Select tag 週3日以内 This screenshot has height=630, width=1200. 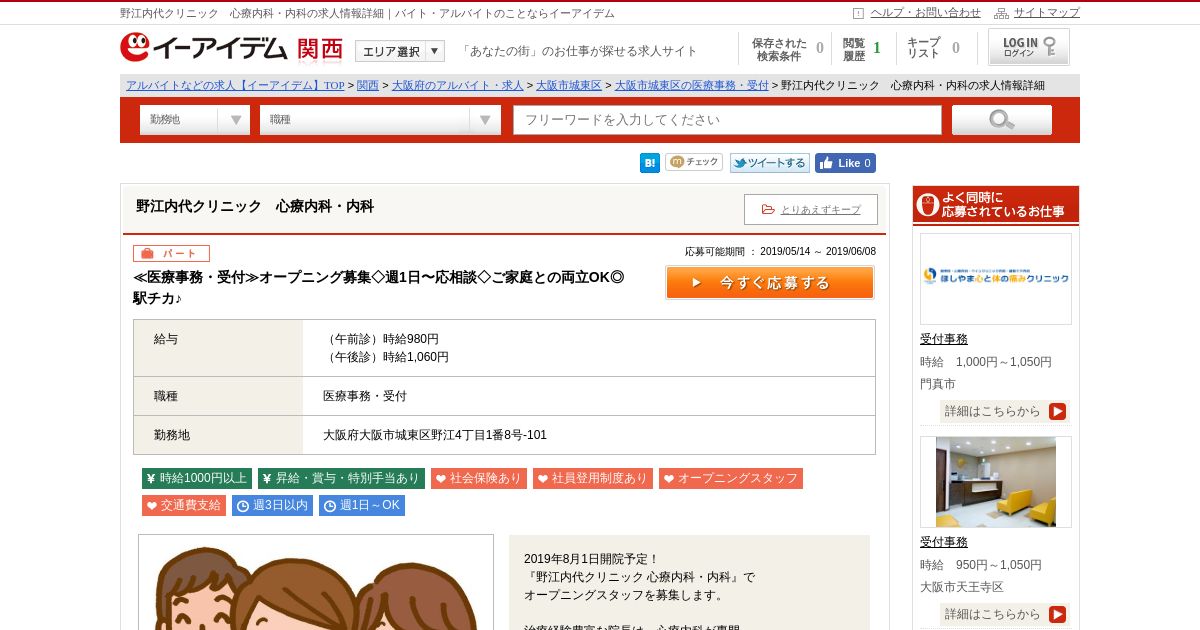click(272, 505)
